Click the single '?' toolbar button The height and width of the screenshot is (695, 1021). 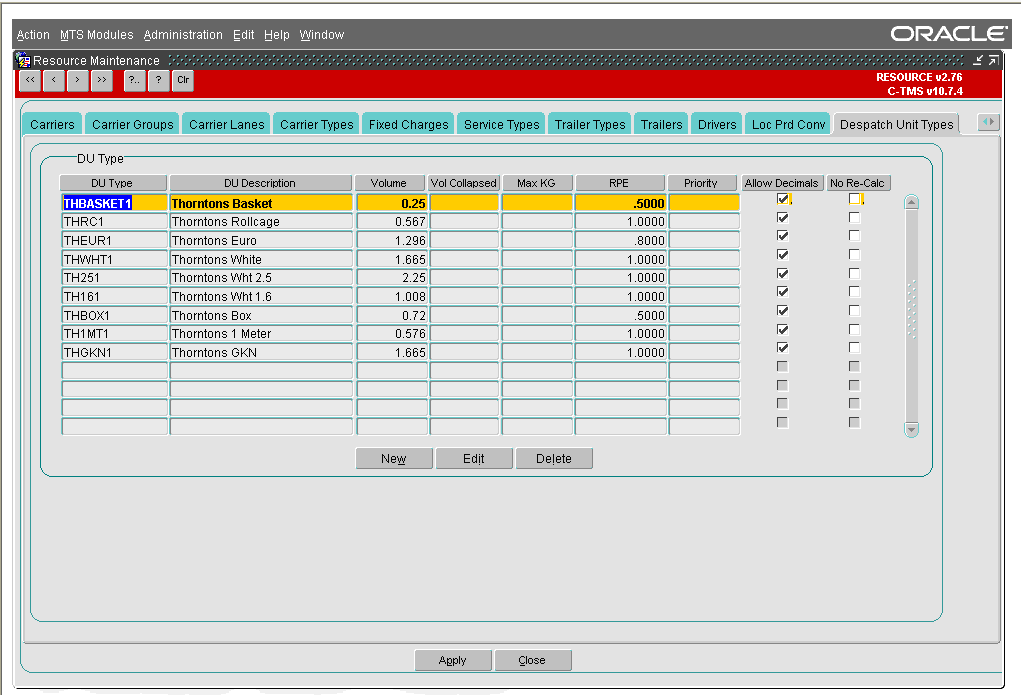[158, 81]
